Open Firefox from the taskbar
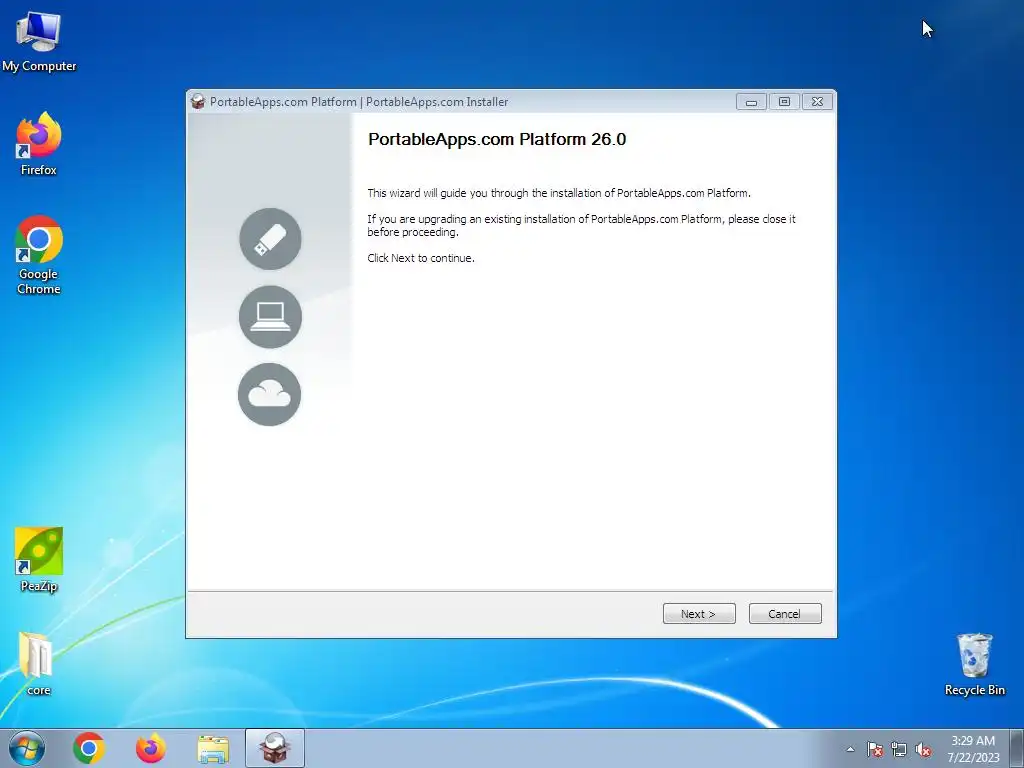Viewport: 1024px width, 768px height. click(x=150, y=748)
